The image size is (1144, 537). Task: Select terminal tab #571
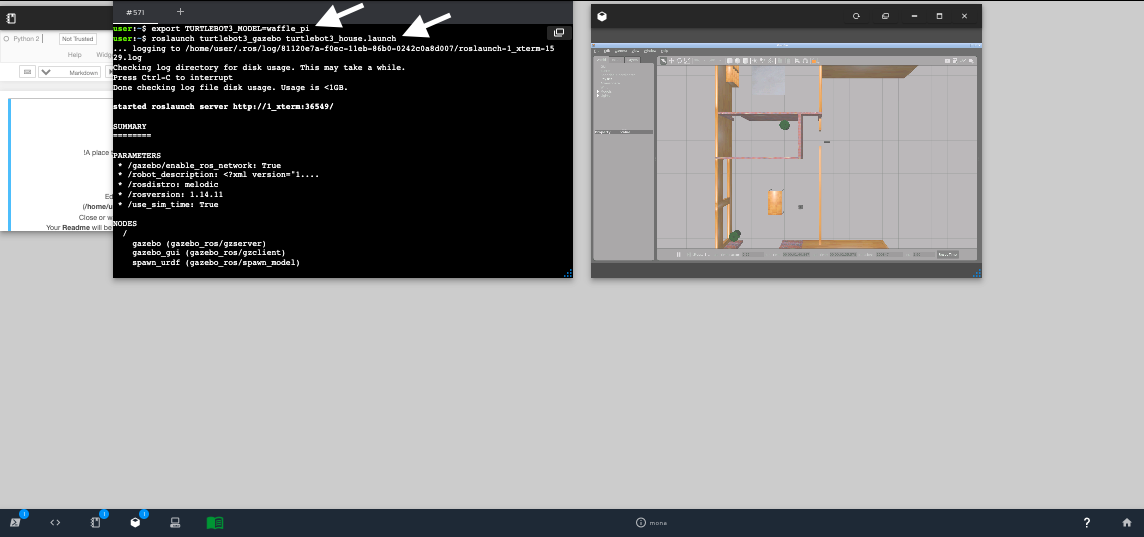[134, 12]
